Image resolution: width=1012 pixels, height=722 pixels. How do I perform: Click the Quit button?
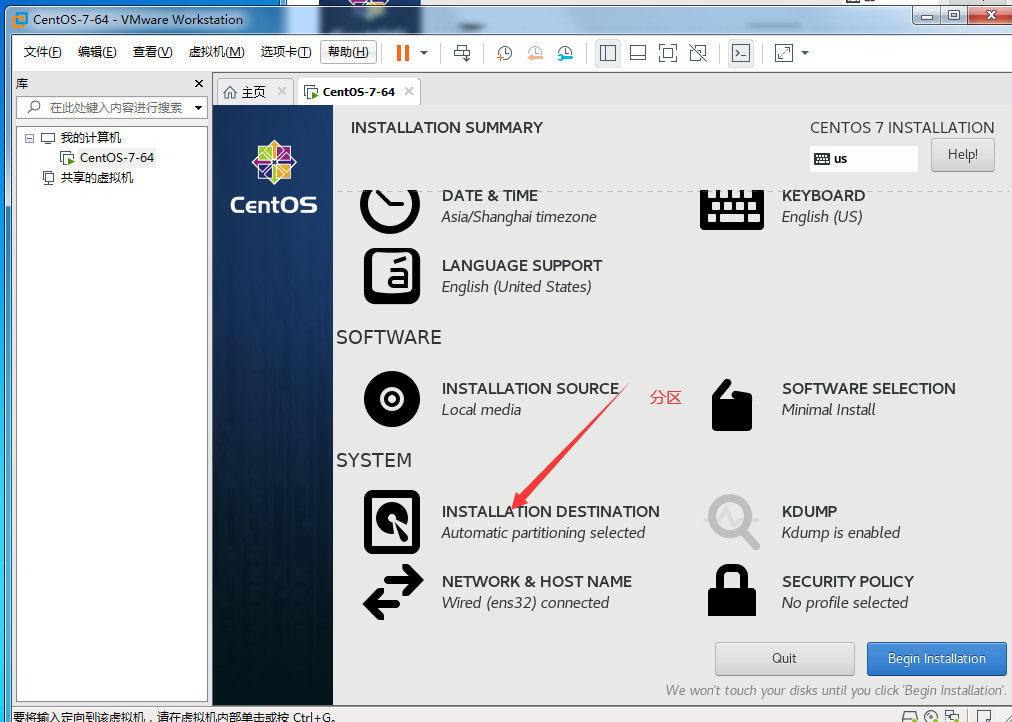(784, 658)
